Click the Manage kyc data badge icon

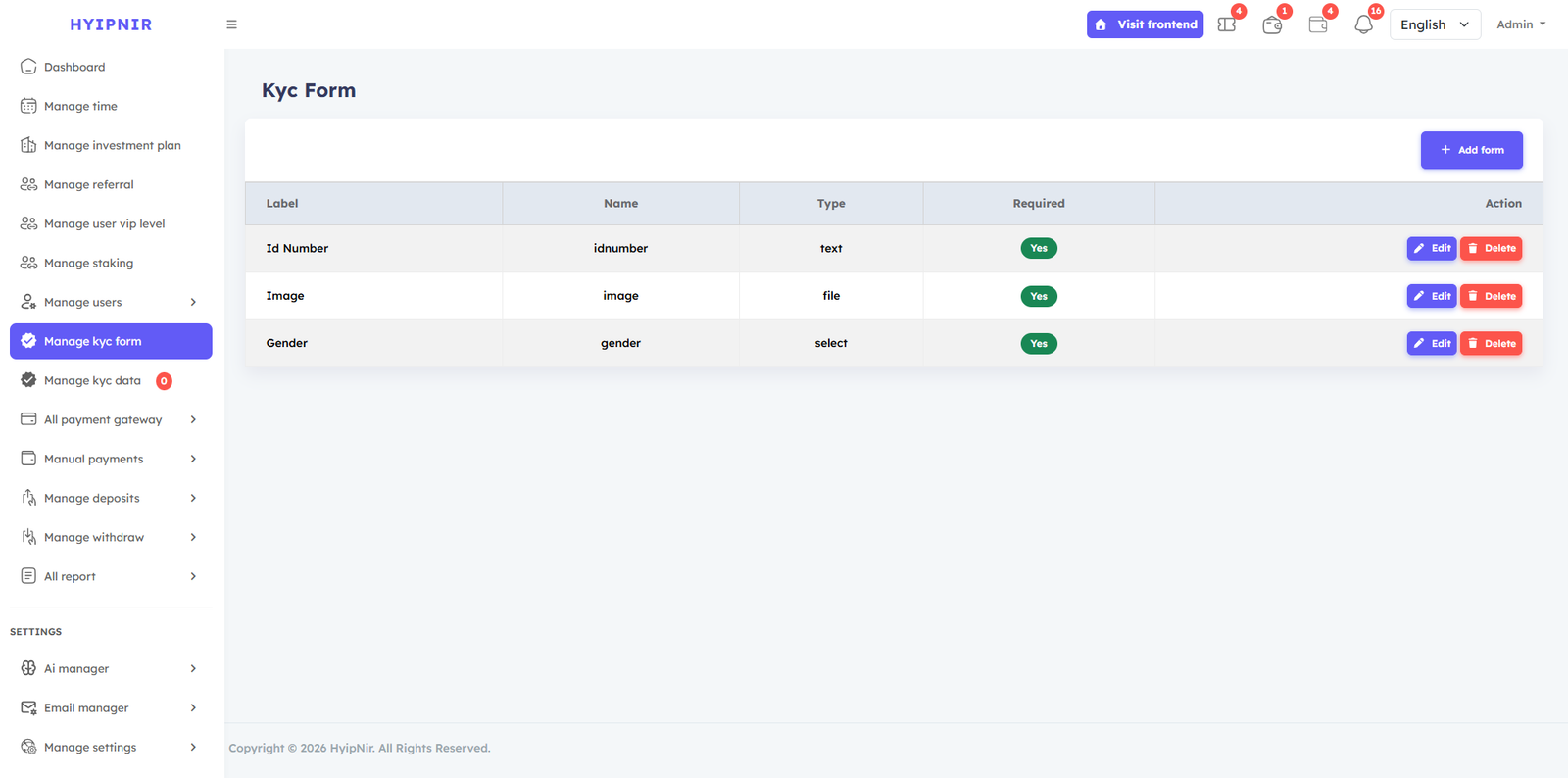pos(28,380)
